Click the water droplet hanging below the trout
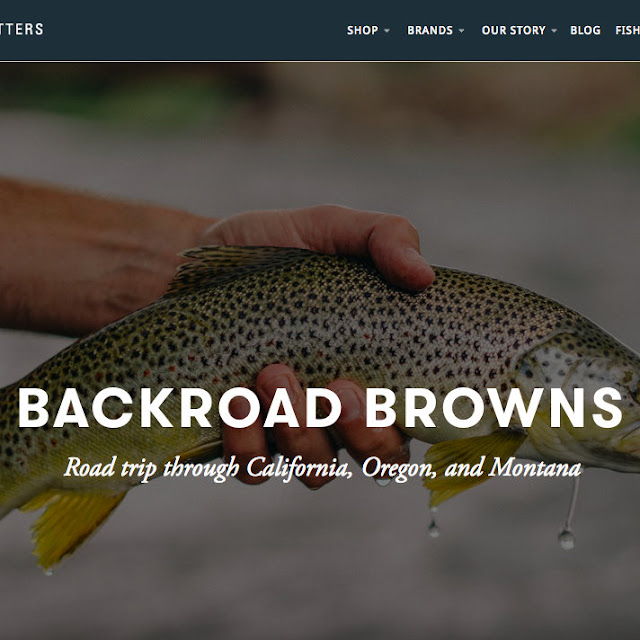This screenshot has width=640, height=640. (566, 540)
